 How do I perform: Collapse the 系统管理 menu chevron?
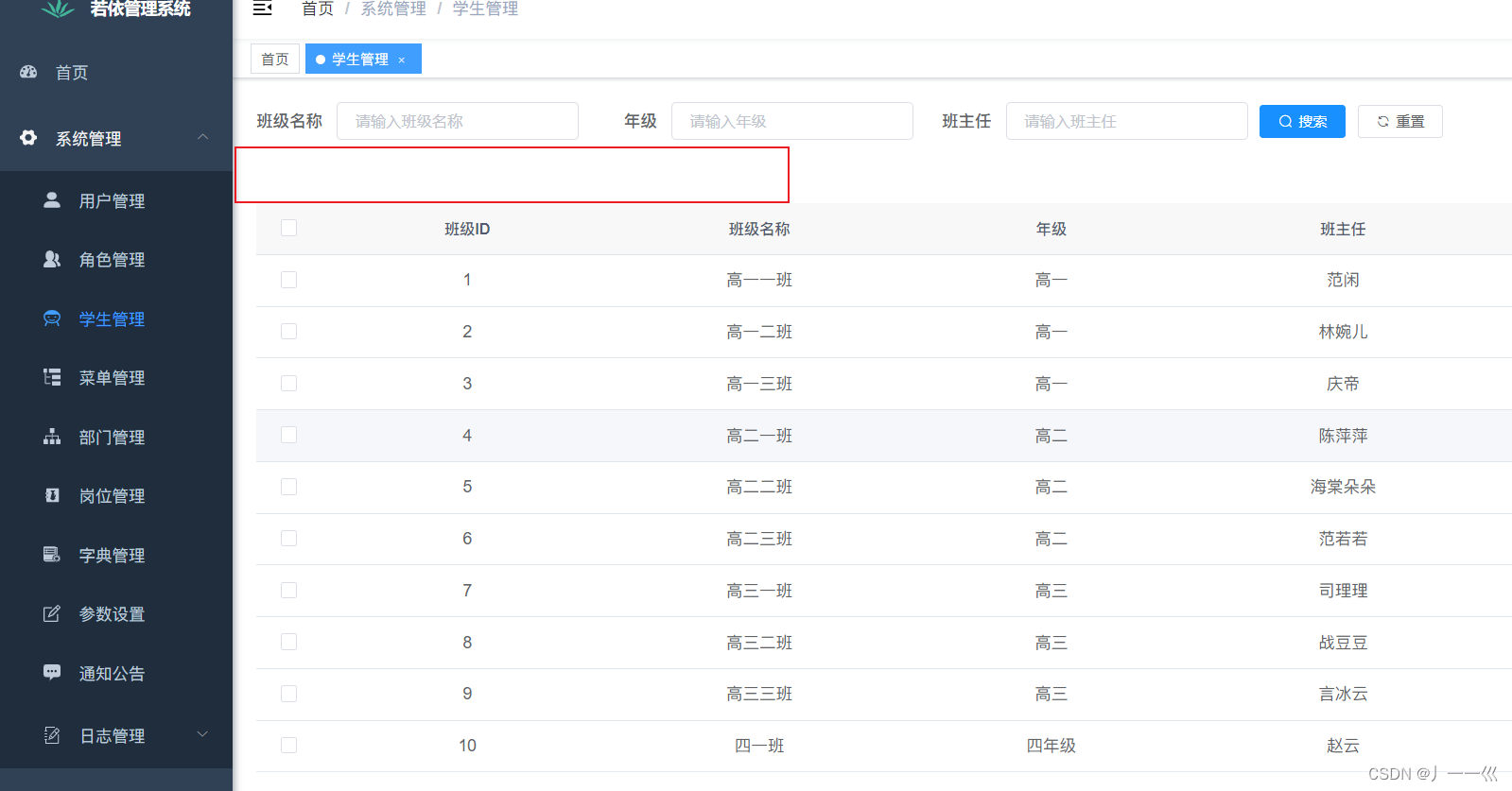pos(202,137)
